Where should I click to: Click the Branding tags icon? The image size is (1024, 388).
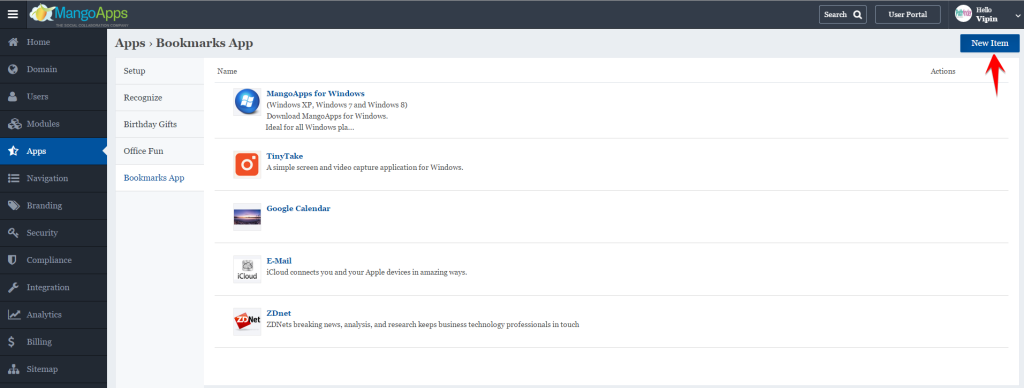14,205
